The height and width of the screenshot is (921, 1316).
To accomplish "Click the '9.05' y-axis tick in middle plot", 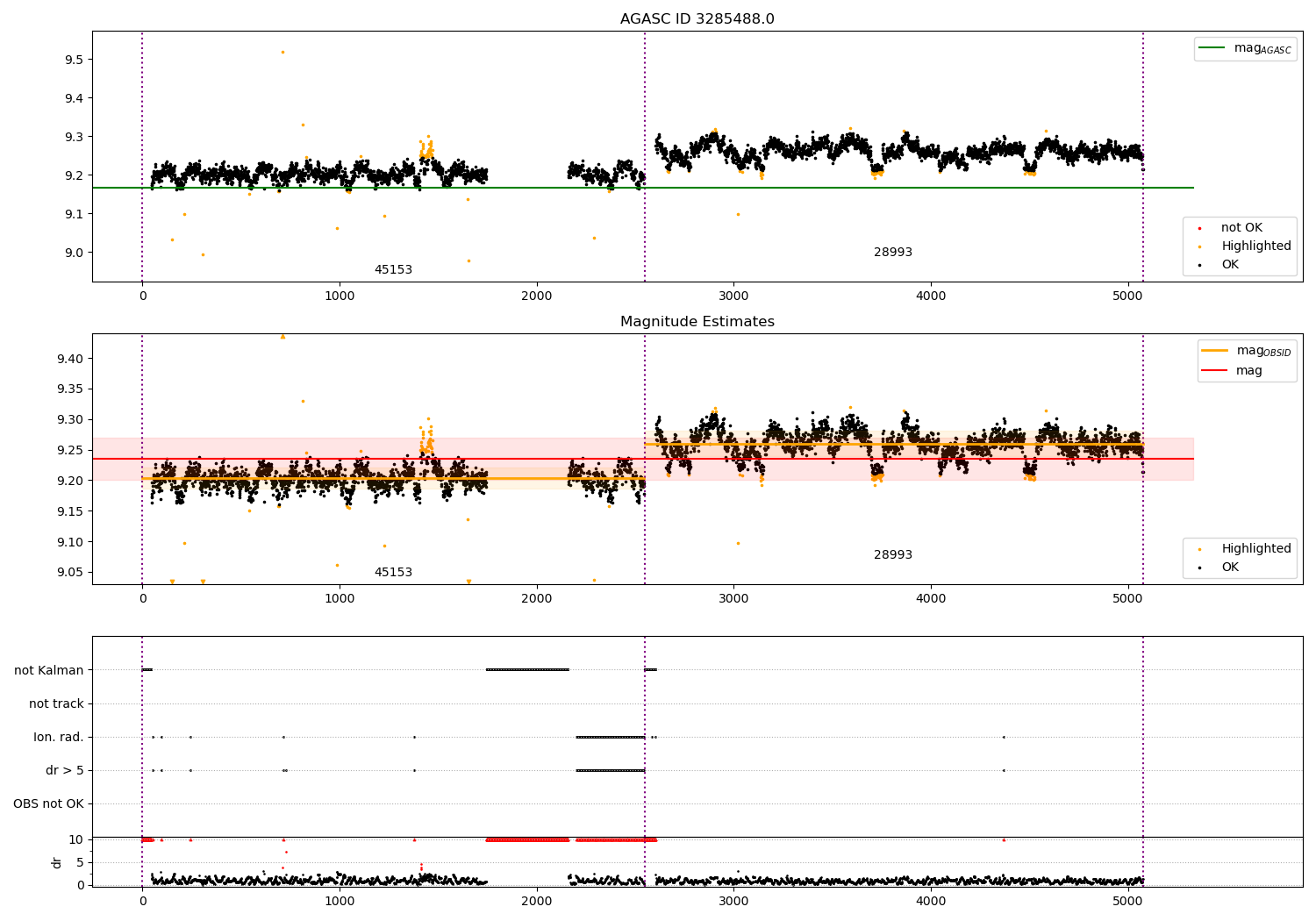I will click(70, 573).
